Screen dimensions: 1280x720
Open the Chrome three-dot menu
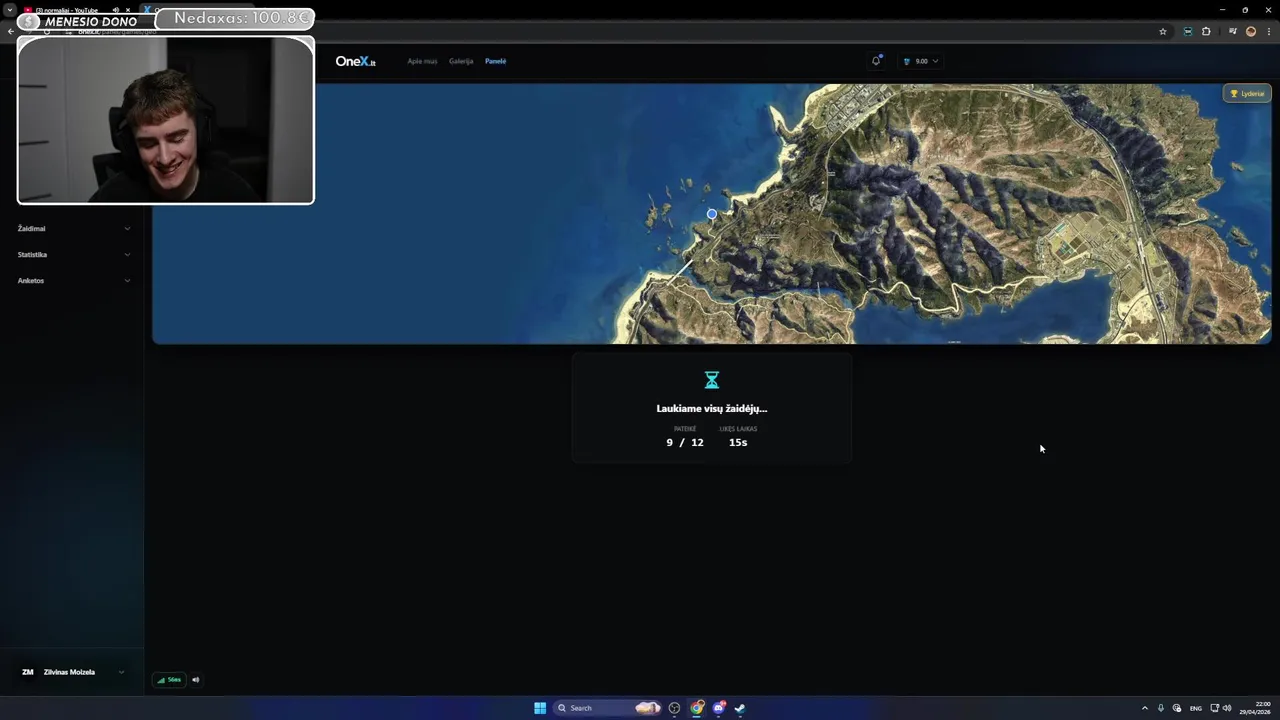(x=1267, y=31)
